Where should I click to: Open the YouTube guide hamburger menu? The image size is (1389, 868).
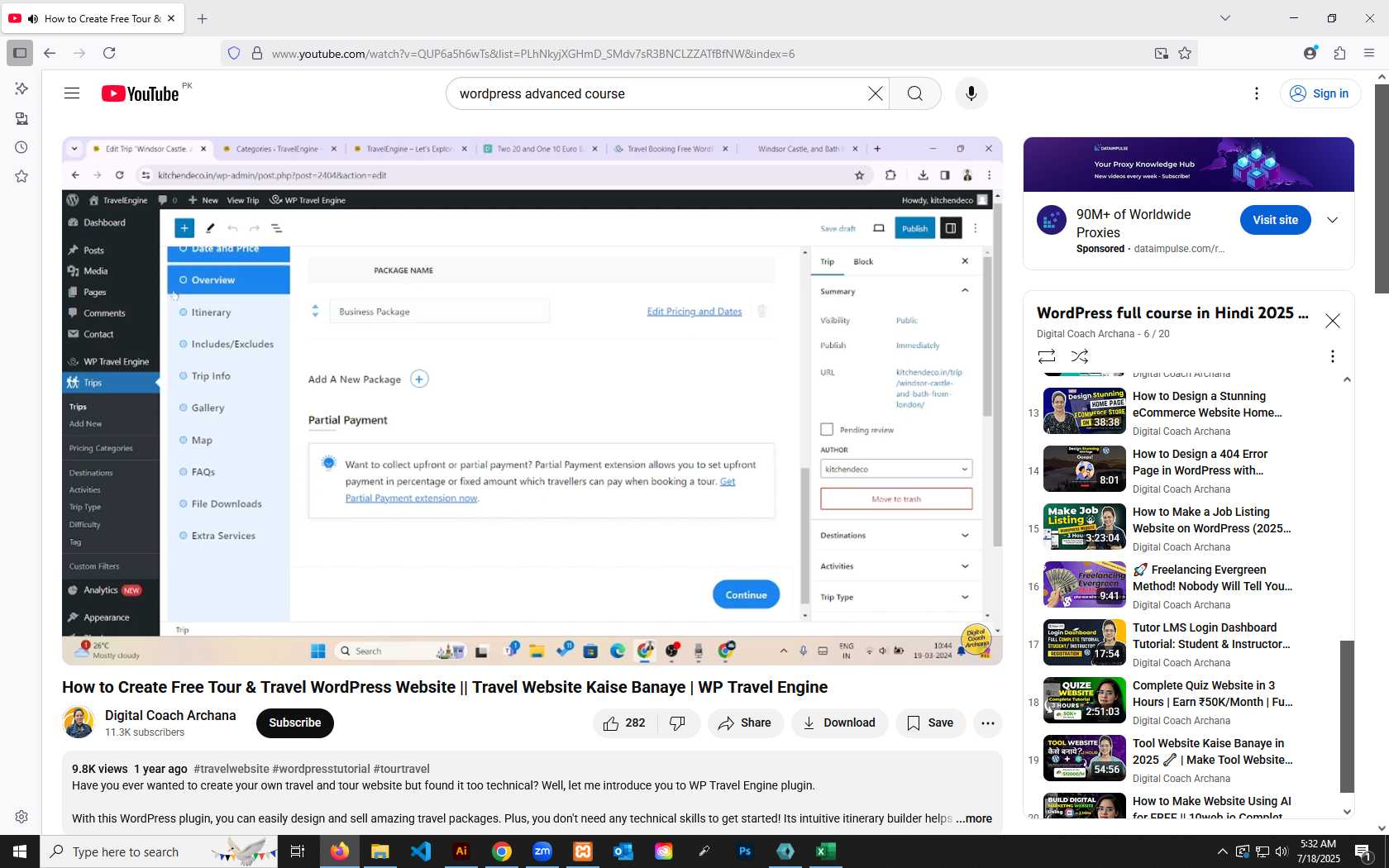[x=72, y=93]
